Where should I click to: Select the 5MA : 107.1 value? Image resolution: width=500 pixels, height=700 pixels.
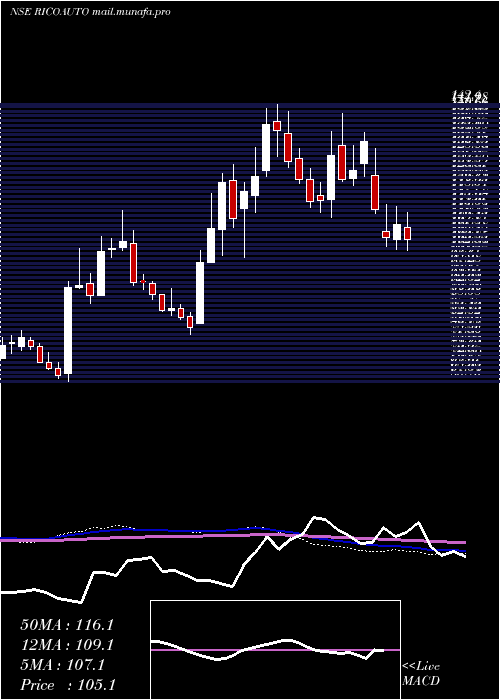click(62, 665)
